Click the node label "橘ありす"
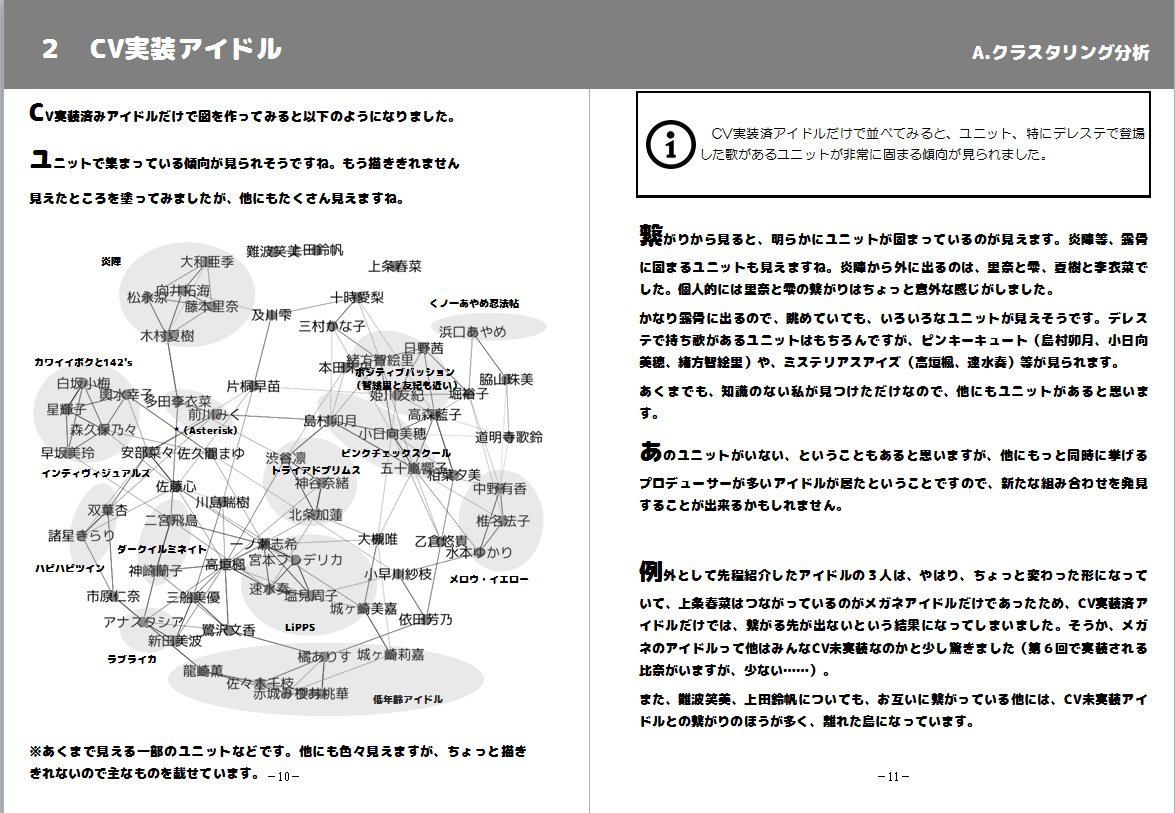This screenshot has width=1175, height=813. pos(324,656)
